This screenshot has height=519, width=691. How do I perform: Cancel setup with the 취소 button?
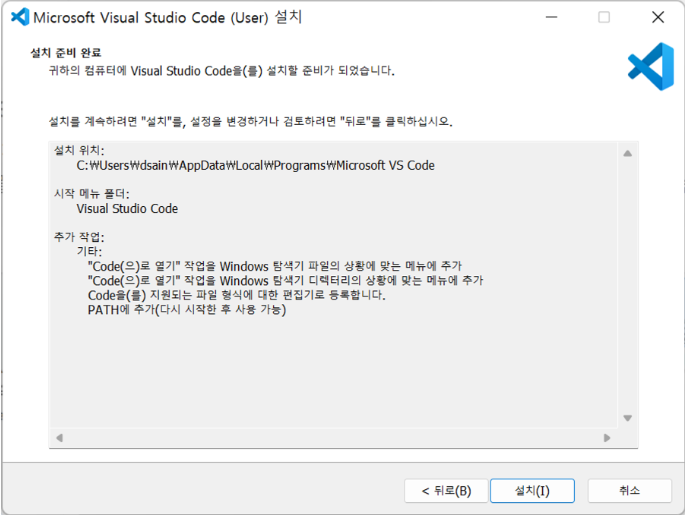(629, 490)
